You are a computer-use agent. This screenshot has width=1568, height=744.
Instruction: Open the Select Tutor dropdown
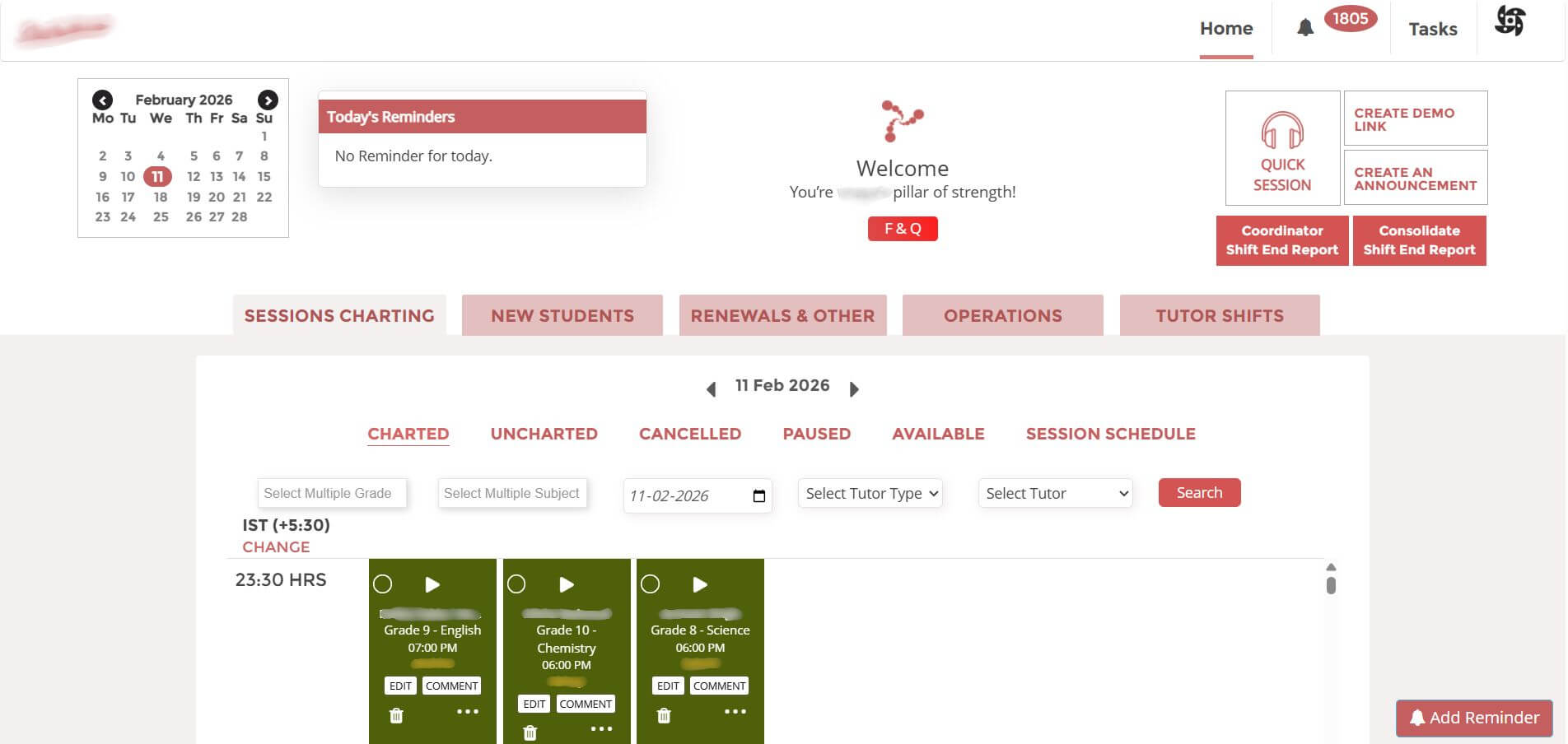coord(1055,493)
